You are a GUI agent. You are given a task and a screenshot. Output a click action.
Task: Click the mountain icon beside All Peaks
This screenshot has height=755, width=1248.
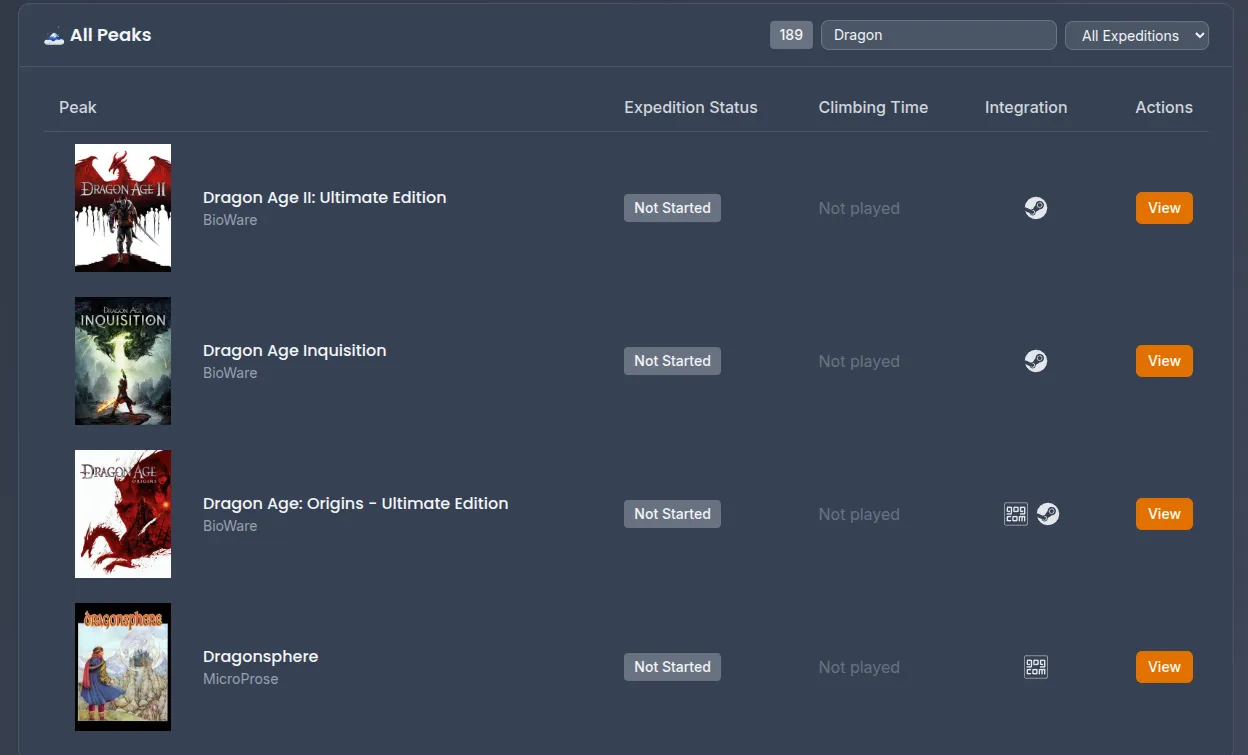pos(54,36)
